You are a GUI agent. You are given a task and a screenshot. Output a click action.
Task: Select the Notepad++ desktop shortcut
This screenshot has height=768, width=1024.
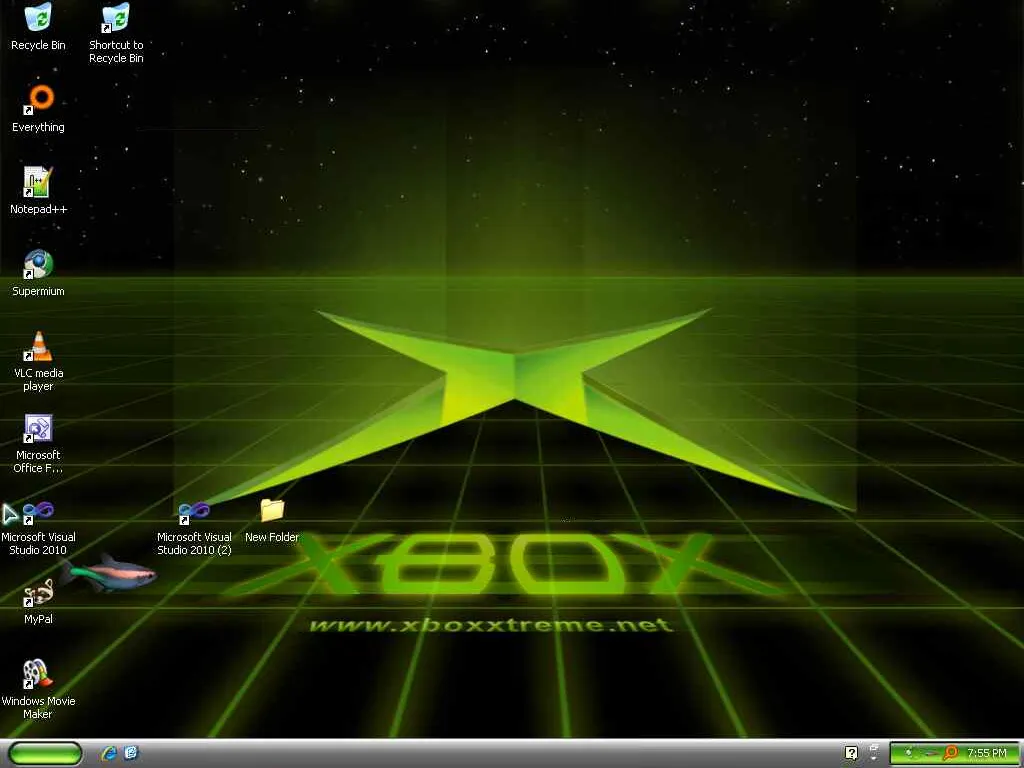[38, 190]
